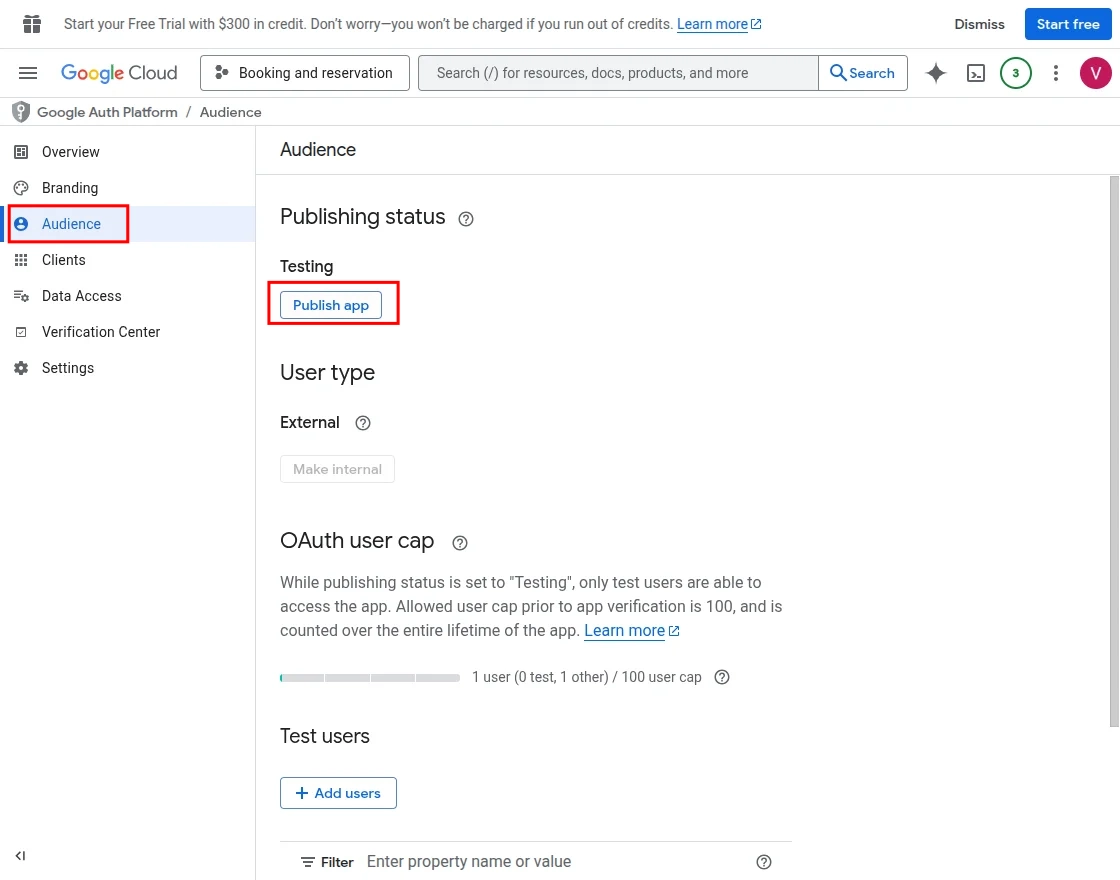Open Add users for test users

coord(338,792)
